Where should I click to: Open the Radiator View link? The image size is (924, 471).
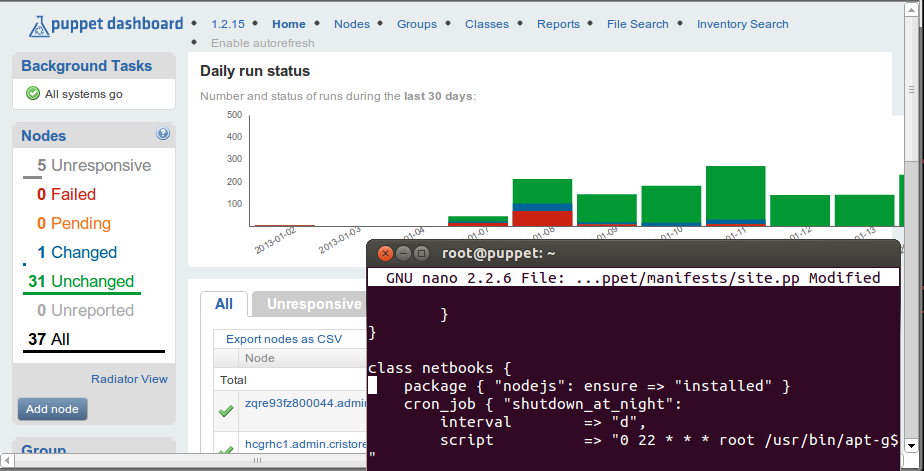coord(129,379)
